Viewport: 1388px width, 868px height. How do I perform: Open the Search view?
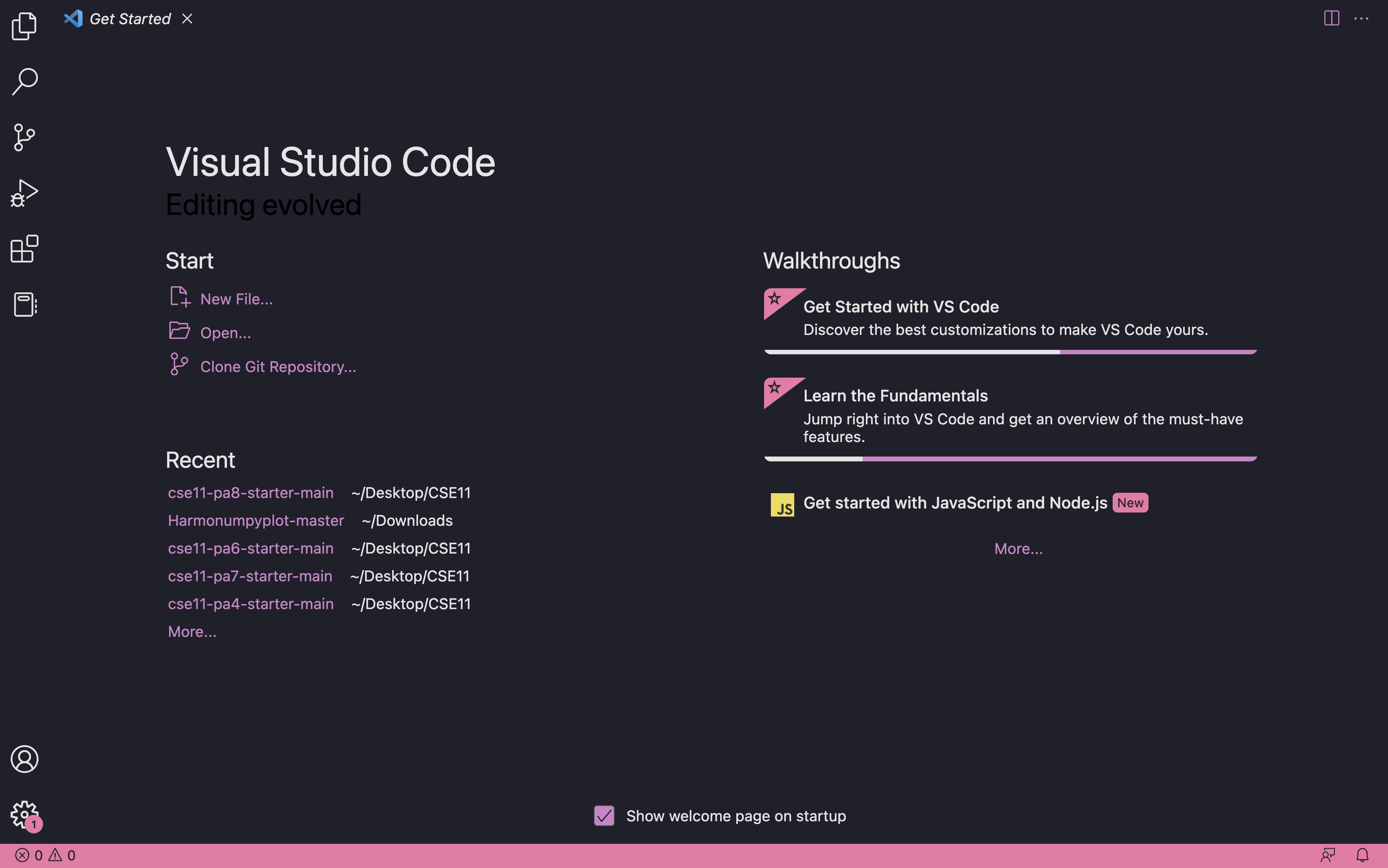point(24,81)
